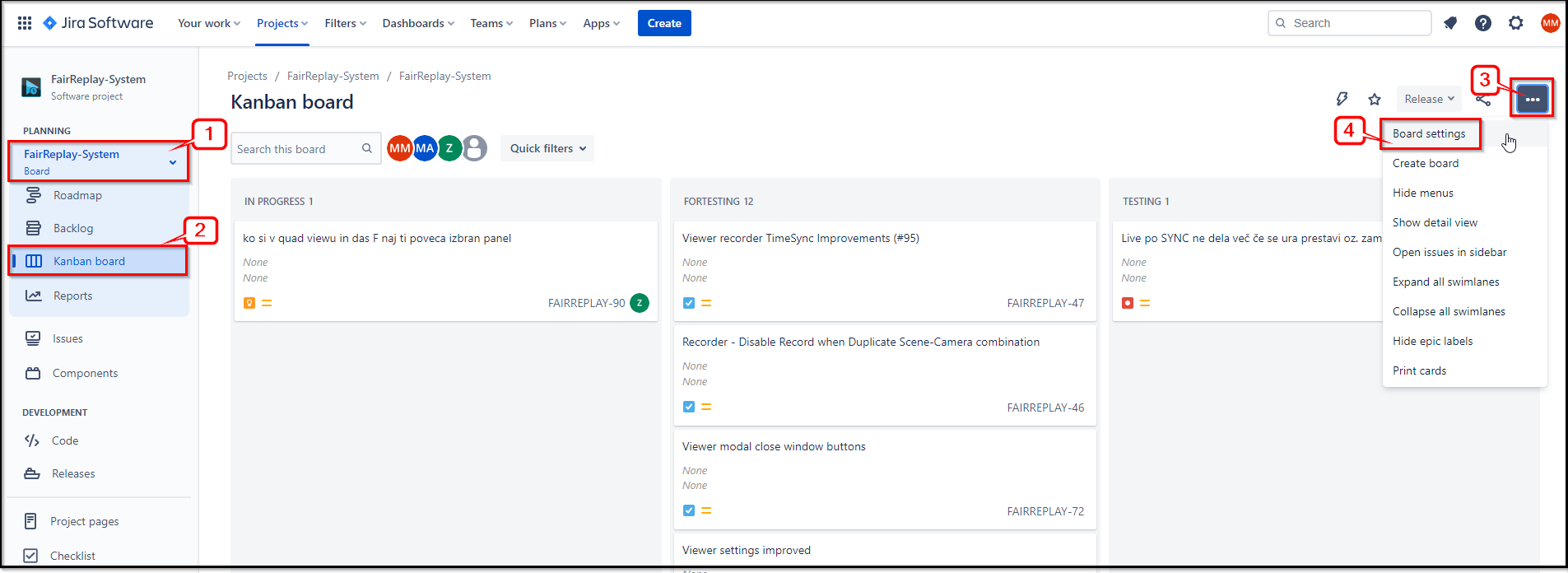Open Code in the sidebar
The width and height of the screenshot is (1568, 573).
99,440
